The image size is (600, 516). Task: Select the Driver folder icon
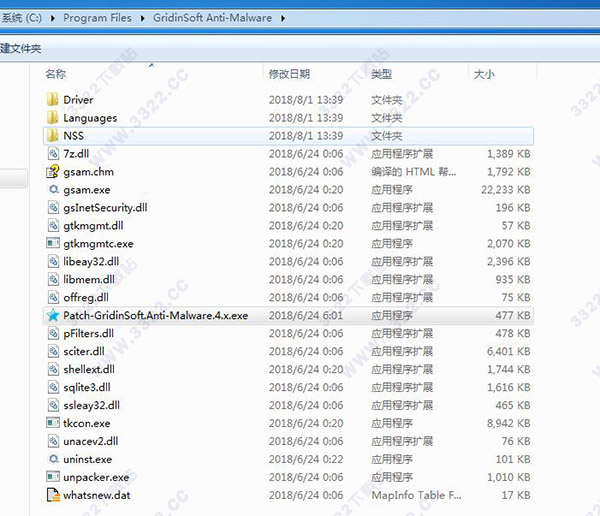tap(52, 100)
